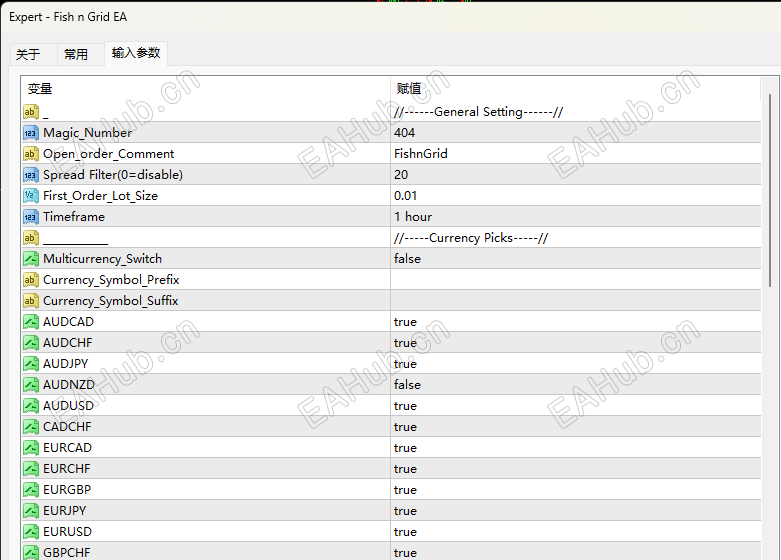
Task: Select the AUDNZD variable name
Action: [x=69, y=385]
